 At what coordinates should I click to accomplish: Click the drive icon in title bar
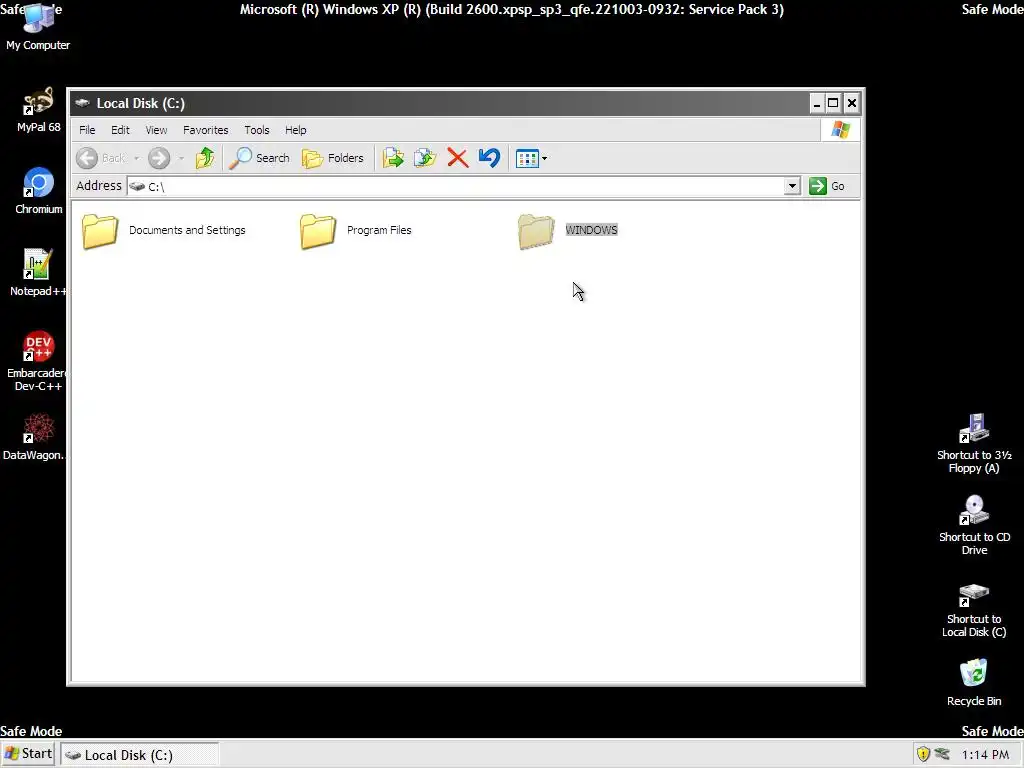coord(82,103)
